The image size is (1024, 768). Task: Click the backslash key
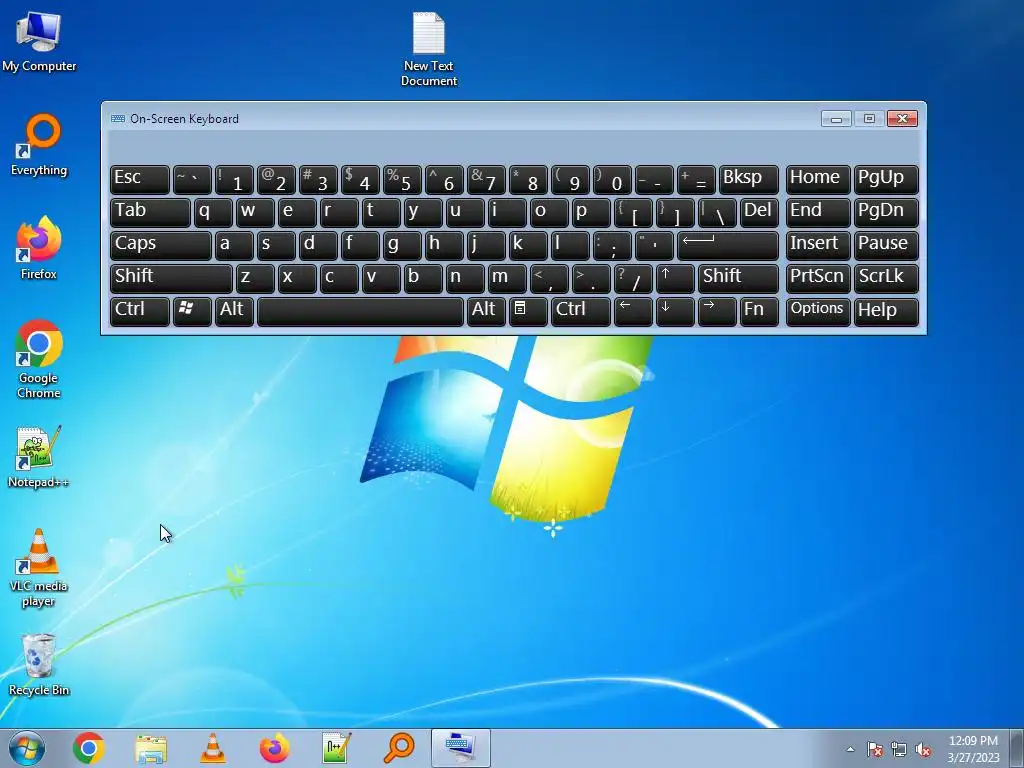(x=717, y=212)
